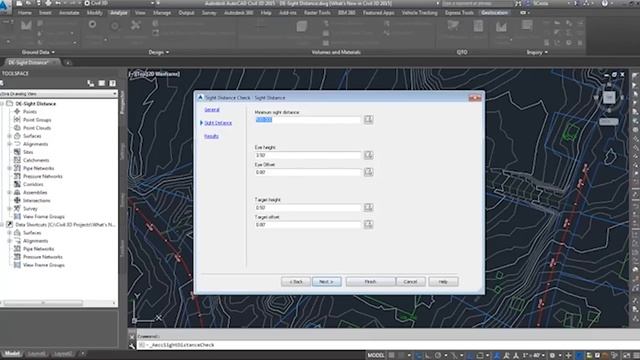Viewport: 640px width, 360px height.
Task: Click the Results wizard page link
Action: click(211, 136)
